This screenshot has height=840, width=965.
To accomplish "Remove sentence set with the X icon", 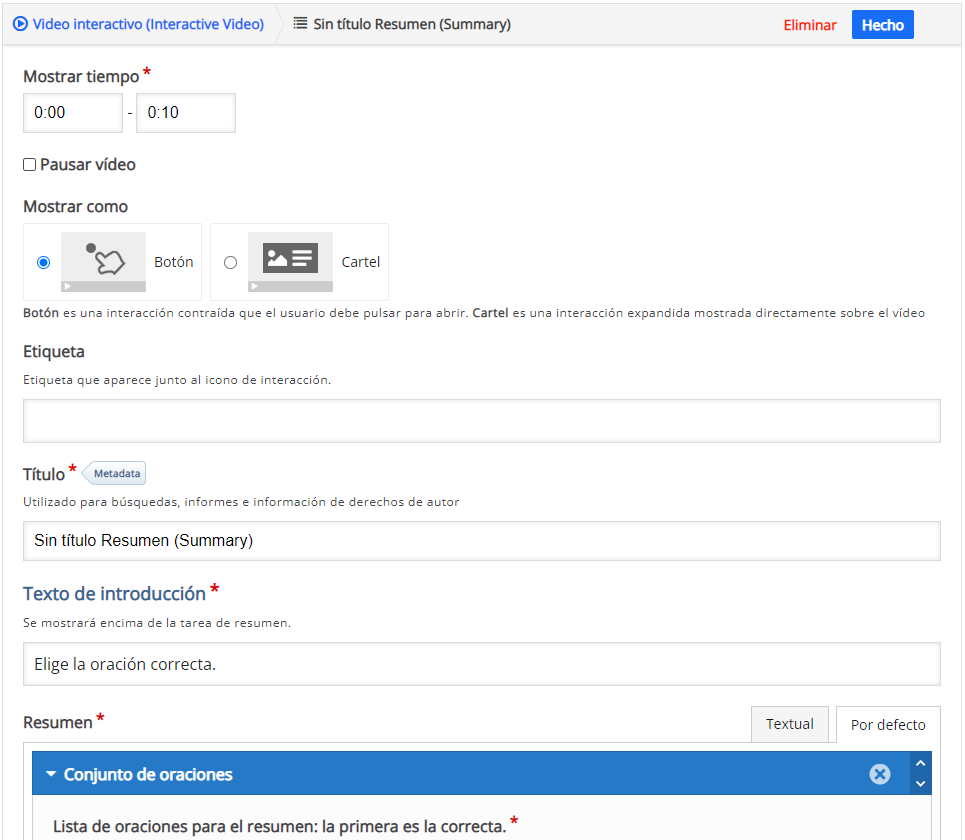I will coord(879,774).
